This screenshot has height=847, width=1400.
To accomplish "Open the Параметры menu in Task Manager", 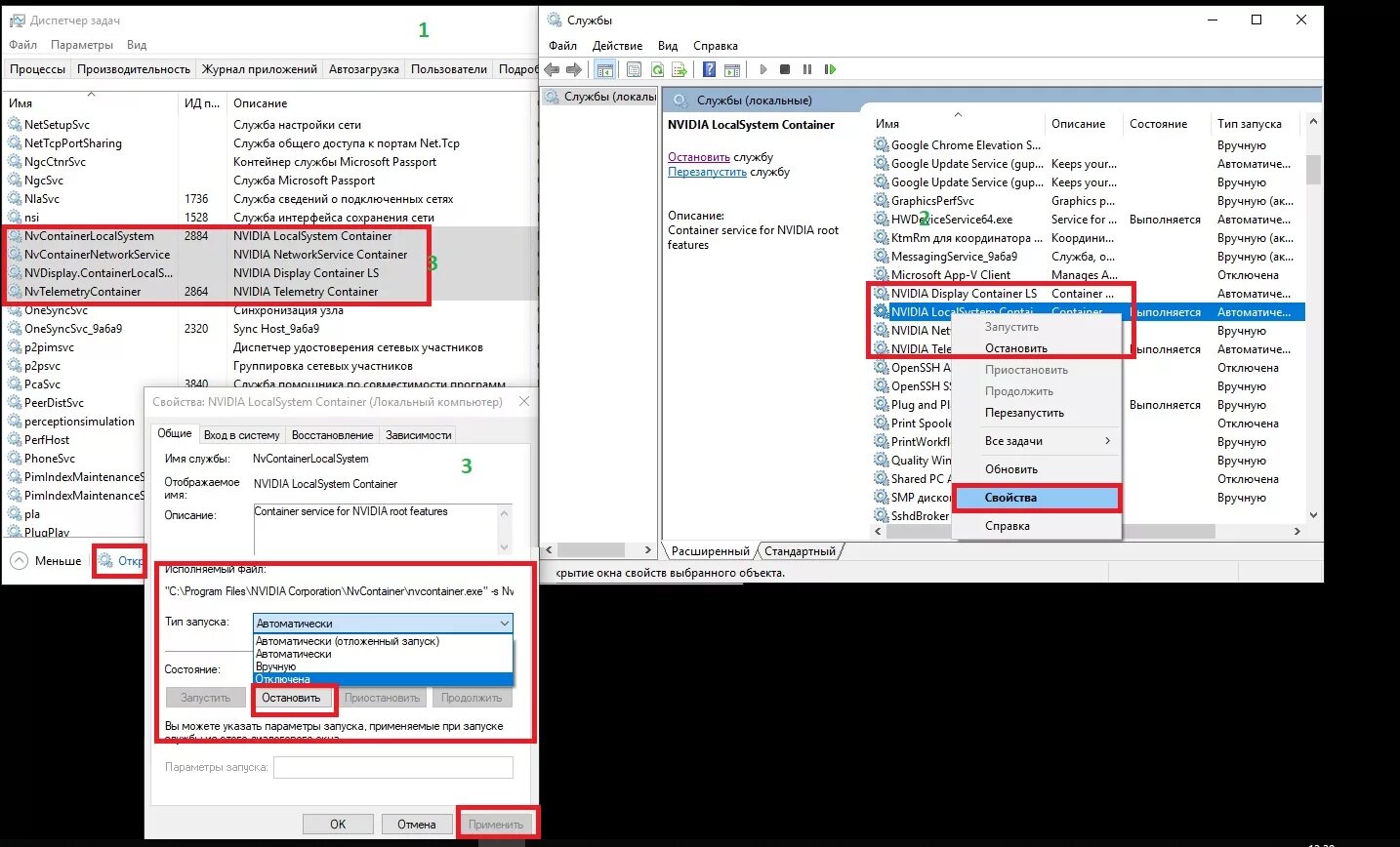I will 82,45.
